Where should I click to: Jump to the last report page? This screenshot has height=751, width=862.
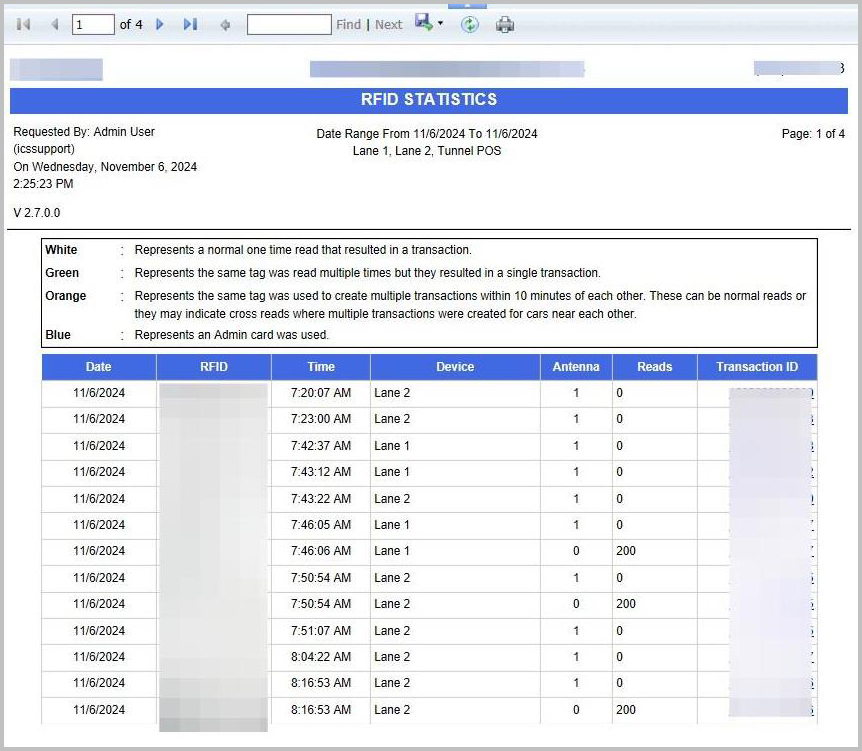tap(191, 24)
